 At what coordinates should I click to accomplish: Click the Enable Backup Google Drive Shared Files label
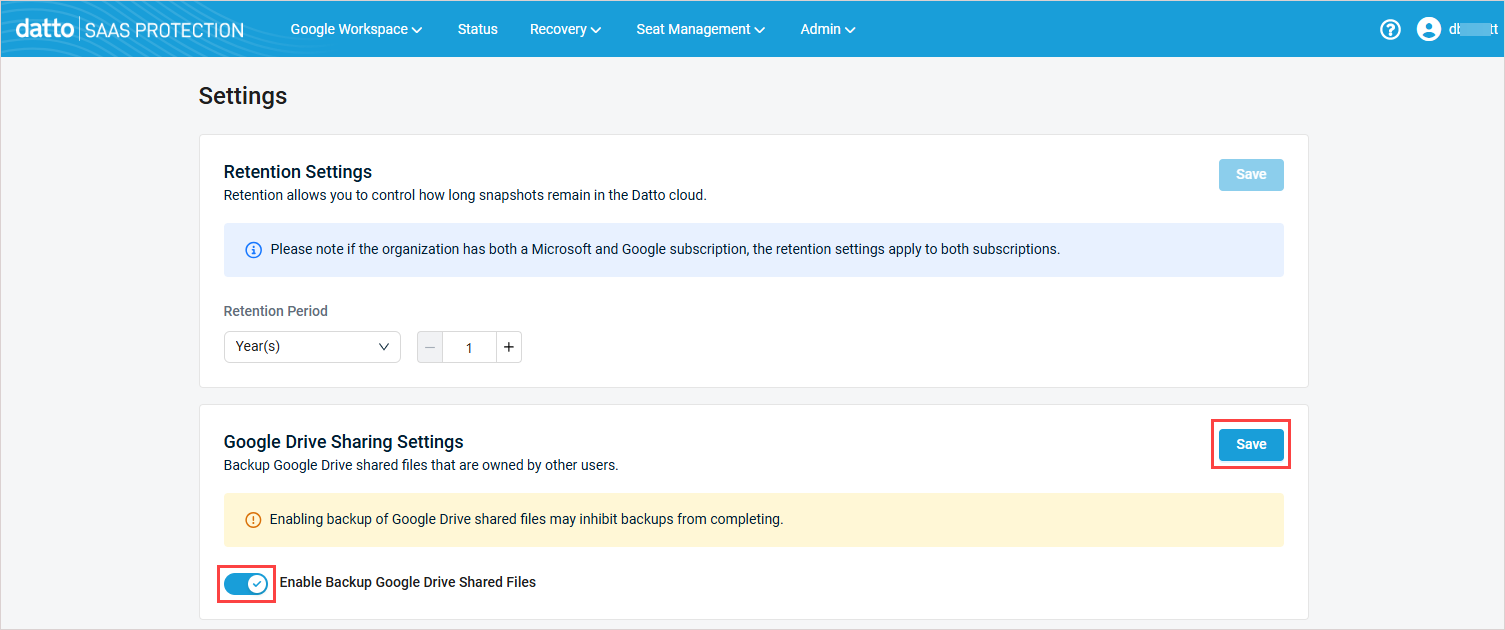coord(407,582)
